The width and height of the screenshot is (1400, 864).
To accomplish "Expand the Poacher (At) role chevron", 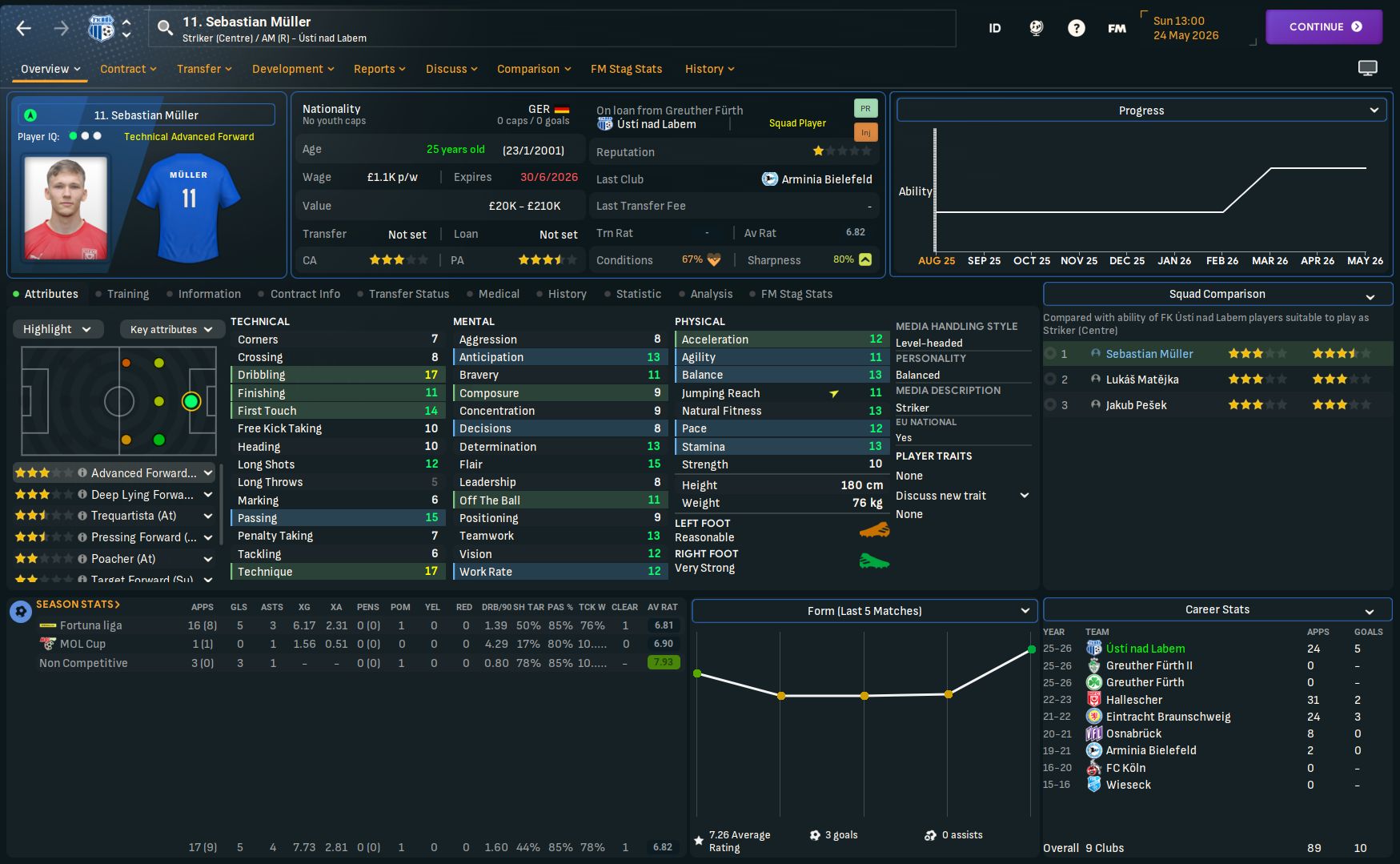I will [x=208, y=559].
